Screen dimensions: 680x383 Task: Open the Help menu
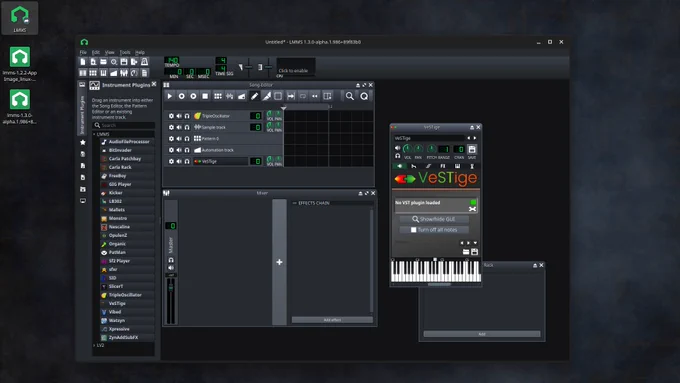140,52
